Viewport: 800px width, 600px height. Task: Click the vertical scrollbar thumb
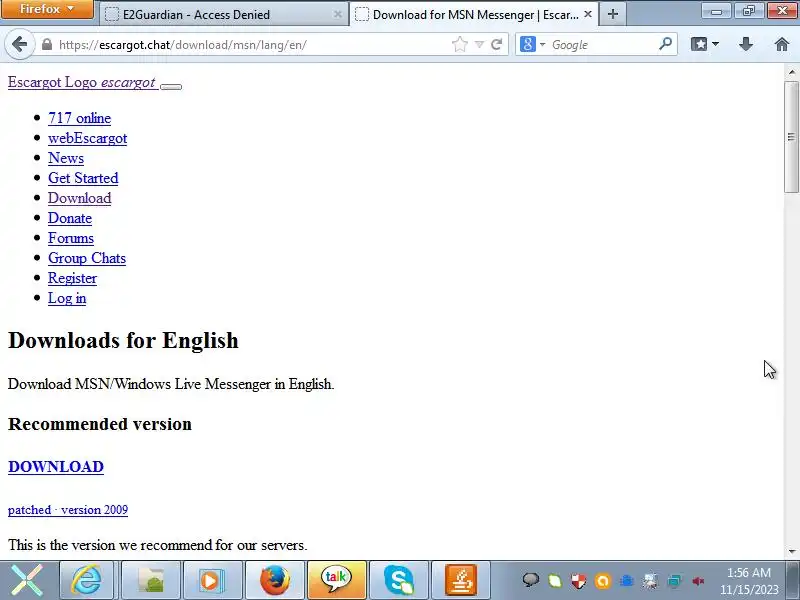coord(791,137)
